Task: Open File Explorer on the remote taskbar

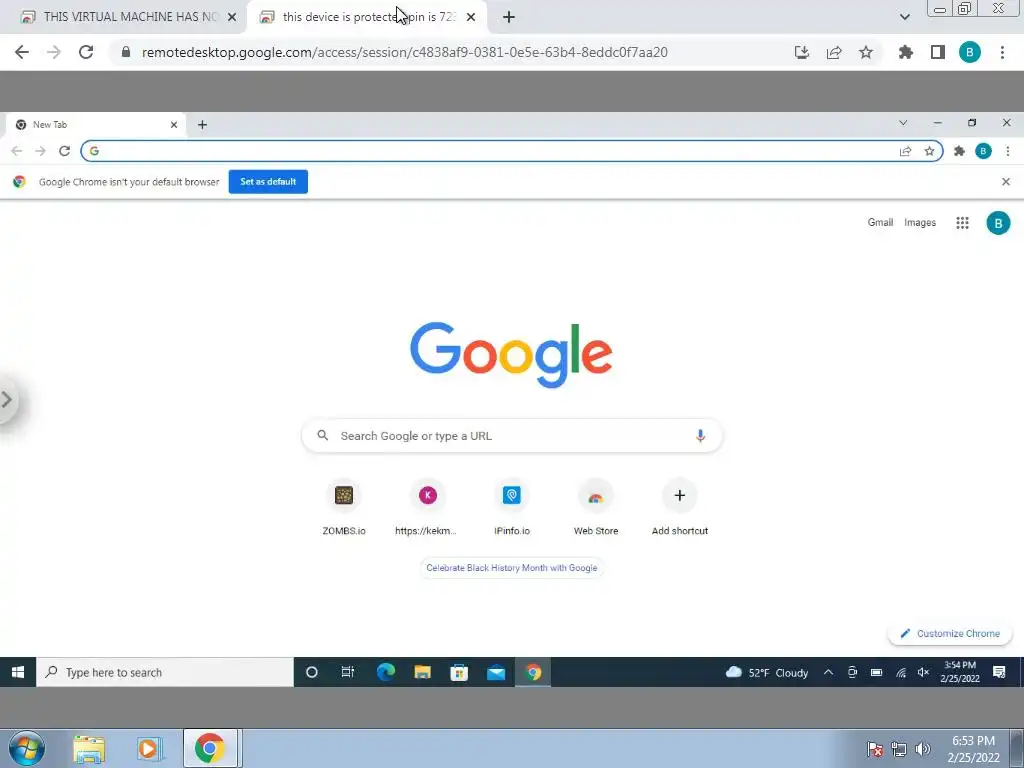Action: point(423,672)
